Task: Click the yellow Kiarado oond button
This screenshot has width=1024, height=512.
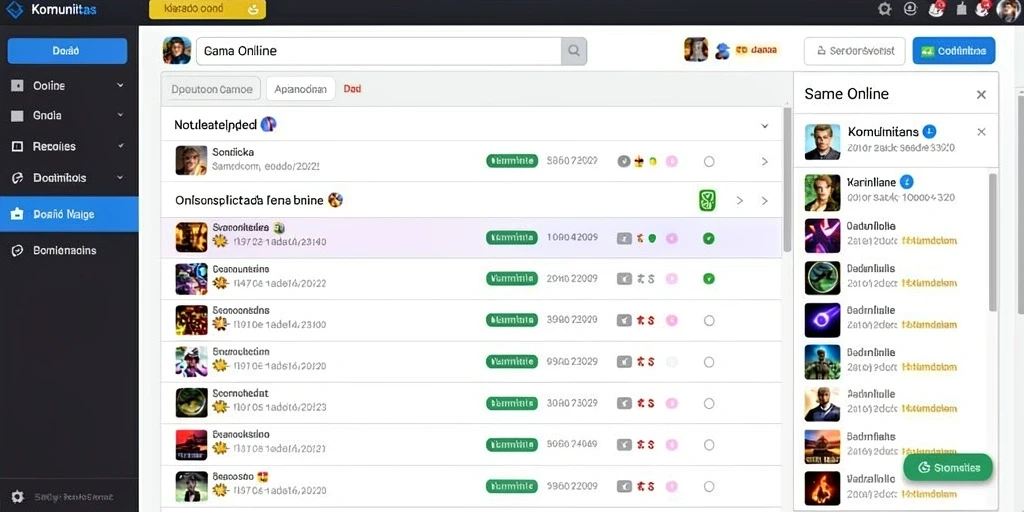Action: 208,9
